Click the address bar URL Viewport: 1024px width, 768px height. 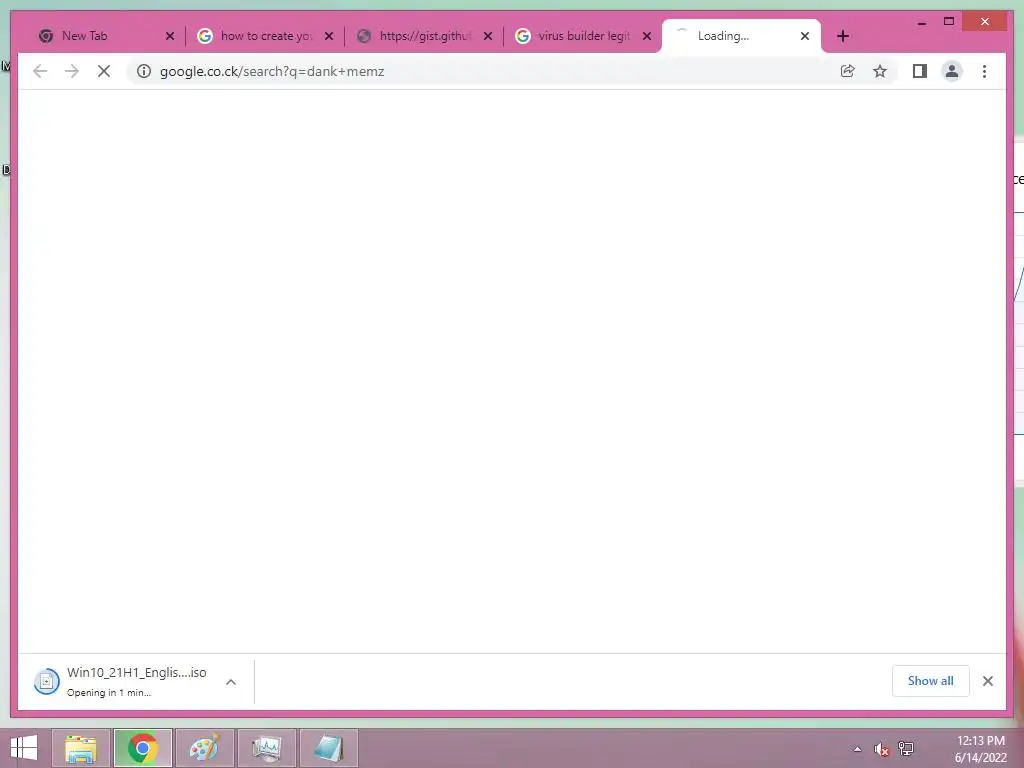pyautogui.click(x=272, y=71)
